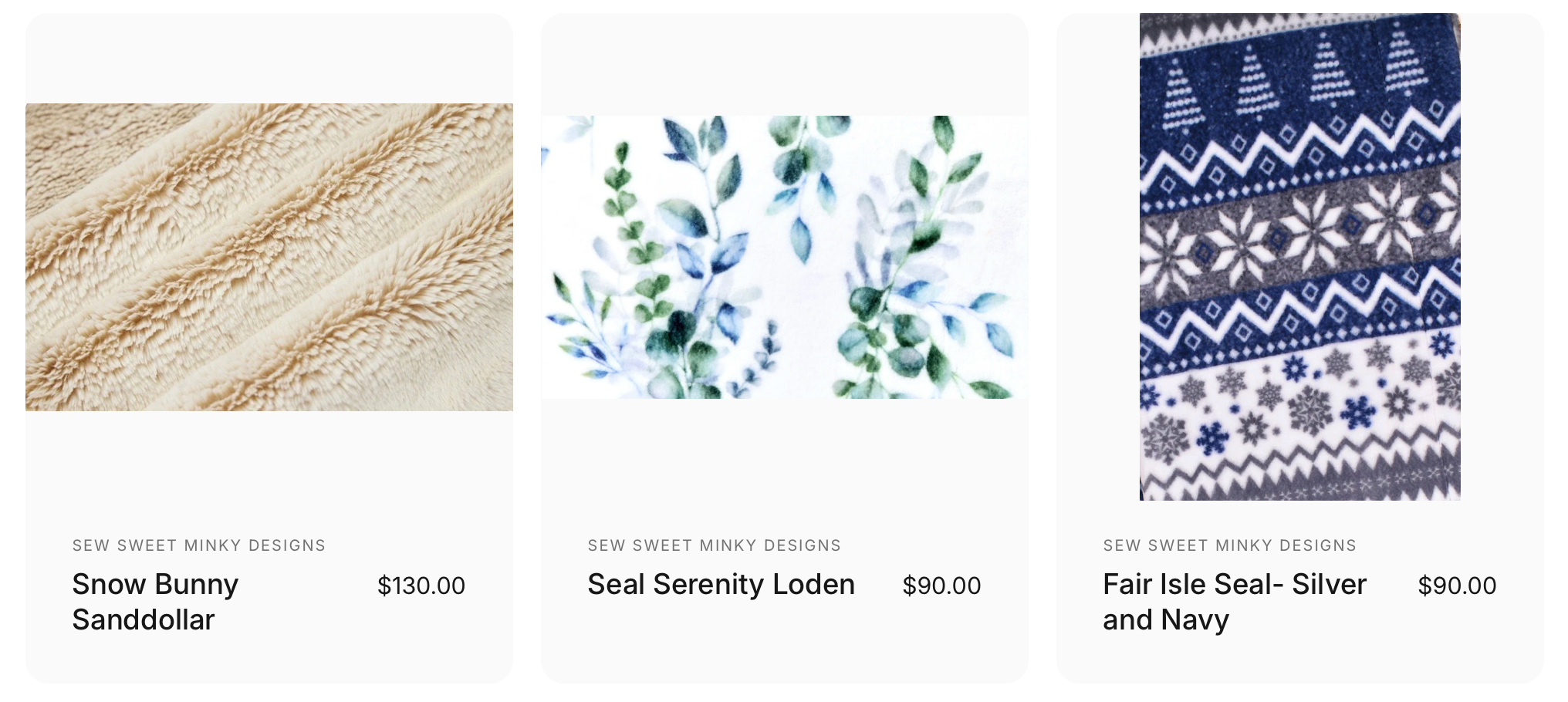Select the $130.00 price of Snow Bunny
1568x702 pixels.
pos(421,586)
